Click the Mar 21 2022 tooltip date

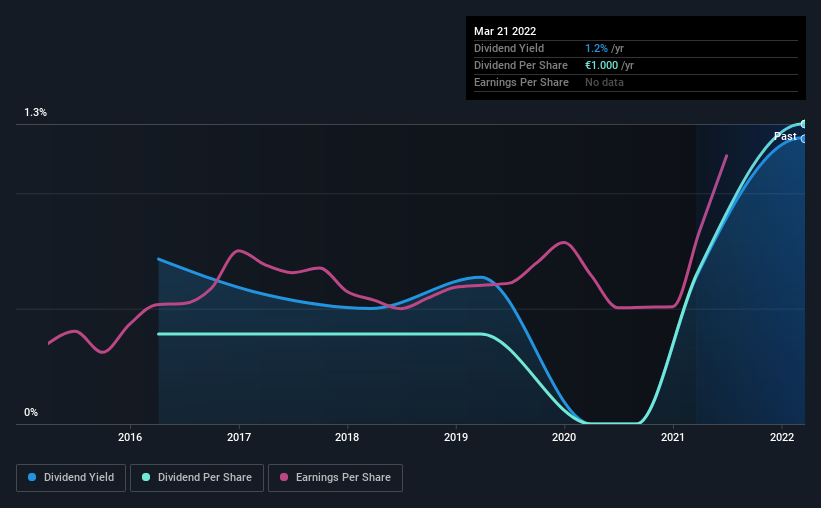pos(505,31)
